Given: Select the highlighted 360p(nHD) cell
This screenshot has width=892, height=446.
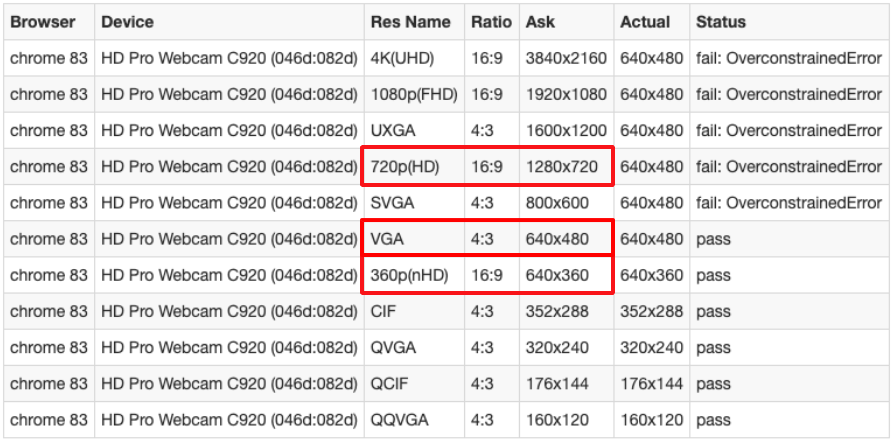Looking at the screenshot, I should (x=410, y=275).
